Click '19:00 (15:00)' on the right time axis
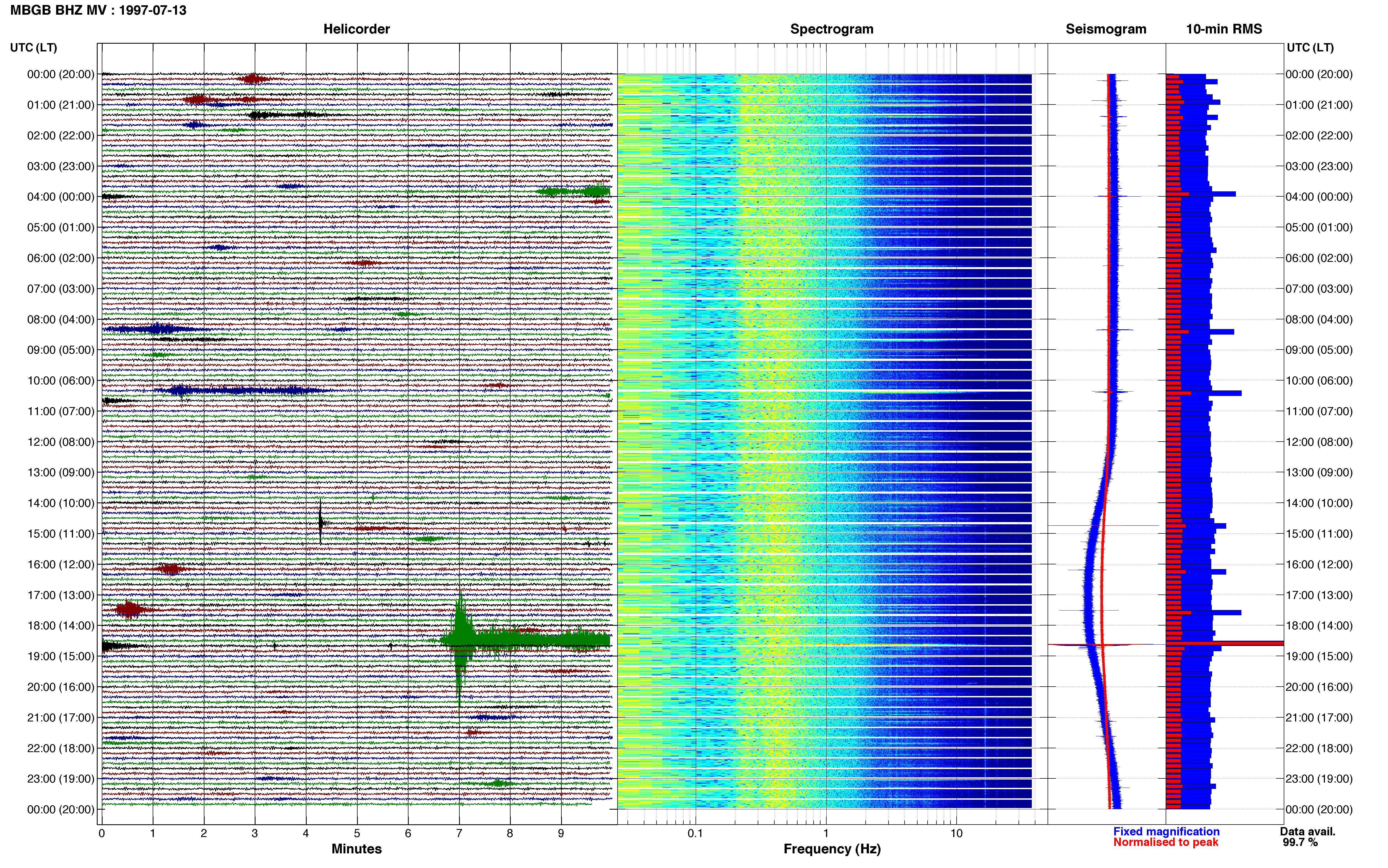1388x868 pixels. [1319, 656]
